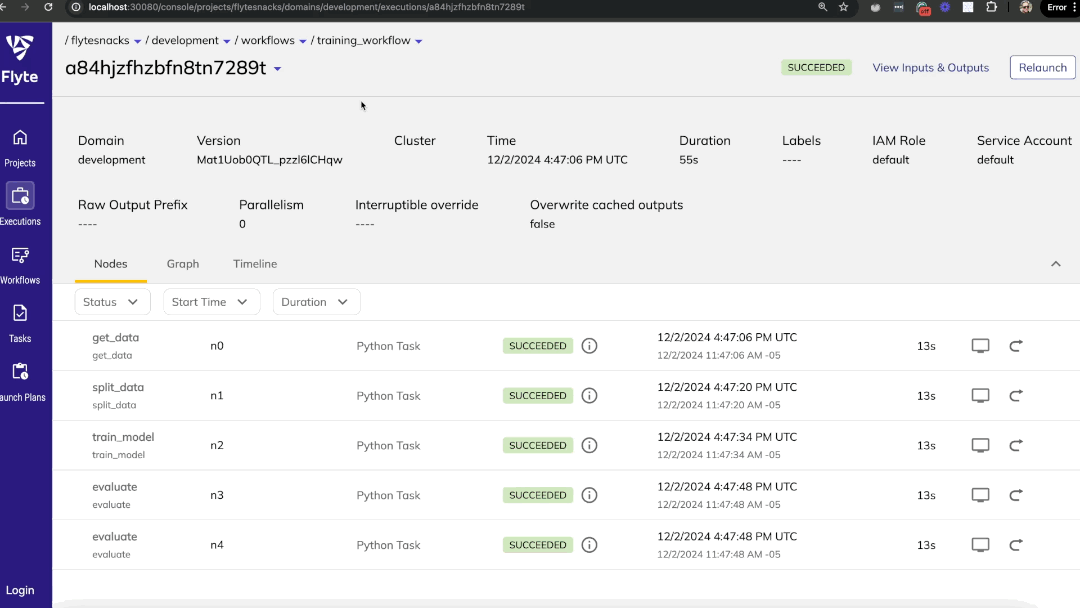The width and height of the screenshot is (1080, 608).
Task: Click the time 12/2/2024 4:47:20 PM UTC
Action: coord(727,387)
